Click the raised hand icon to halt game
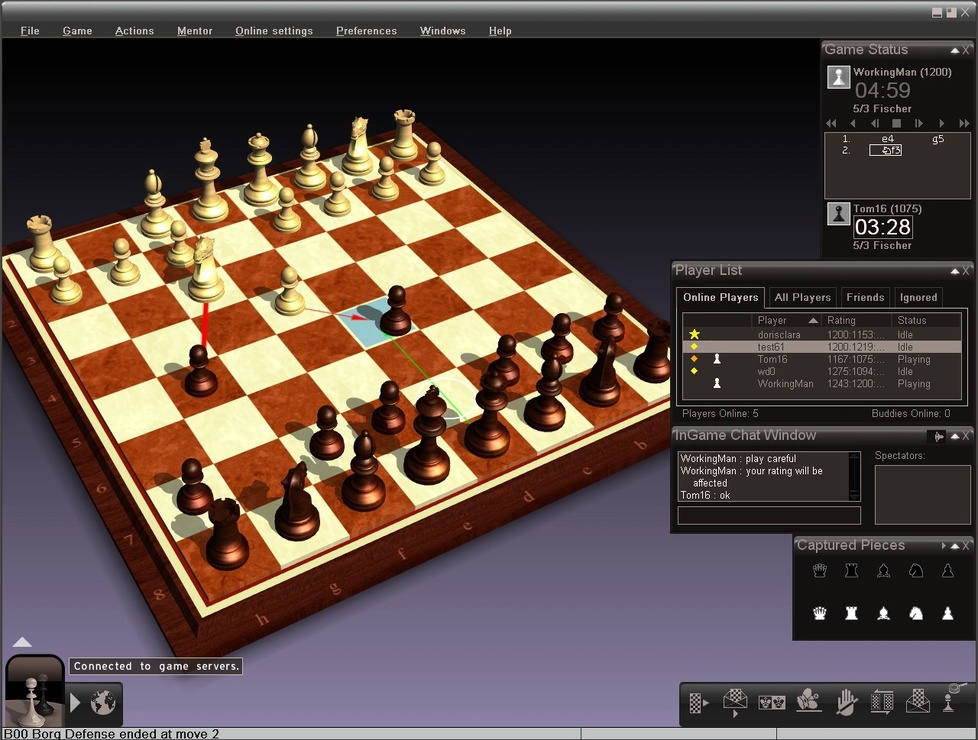Screen dimensions: 978x740 (845, 703)
